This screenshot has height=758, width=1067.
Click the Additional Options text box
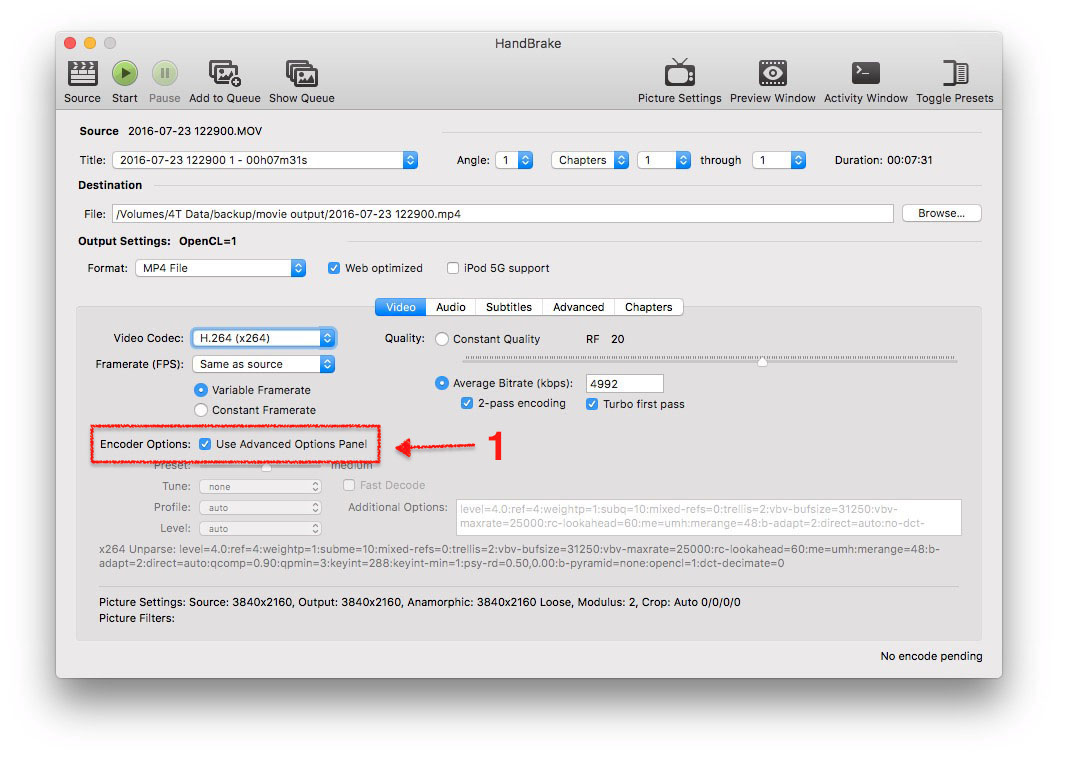tap(708, 517)
